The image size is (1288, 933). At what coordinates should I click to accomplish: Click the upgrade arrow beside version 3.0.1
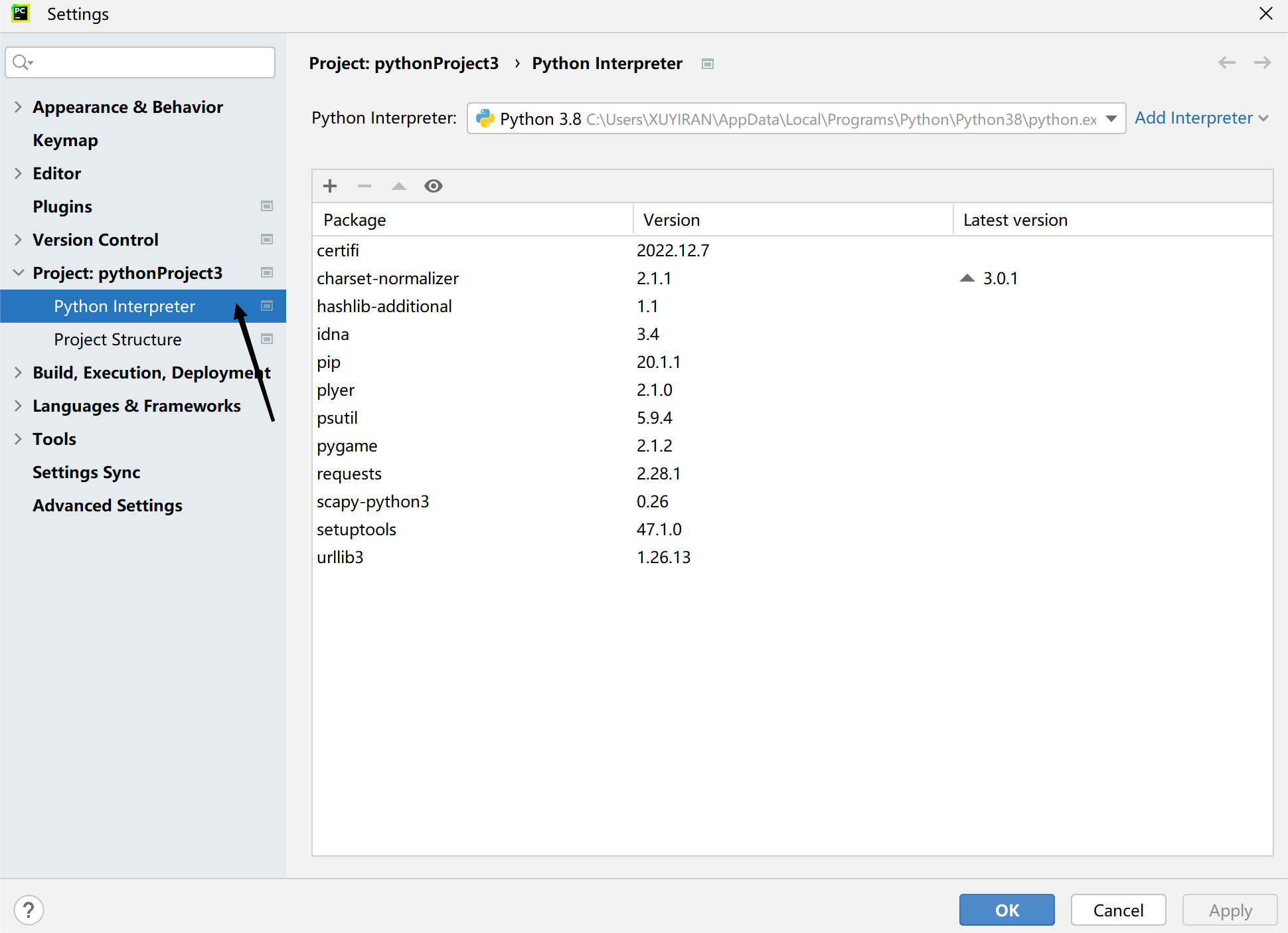(x=967, y=278)
